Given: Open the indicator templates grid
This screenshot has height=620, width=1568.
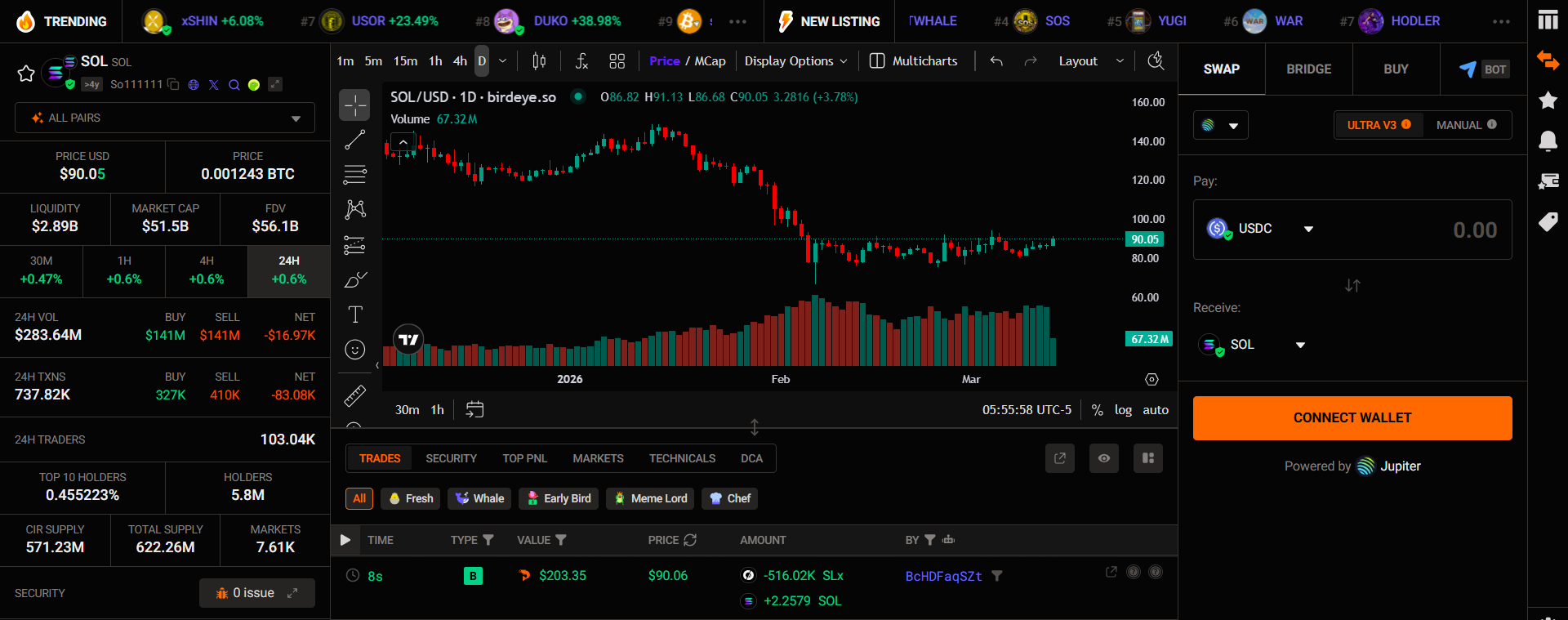Looking at the screenshot, I should click(x=617, y=61).
